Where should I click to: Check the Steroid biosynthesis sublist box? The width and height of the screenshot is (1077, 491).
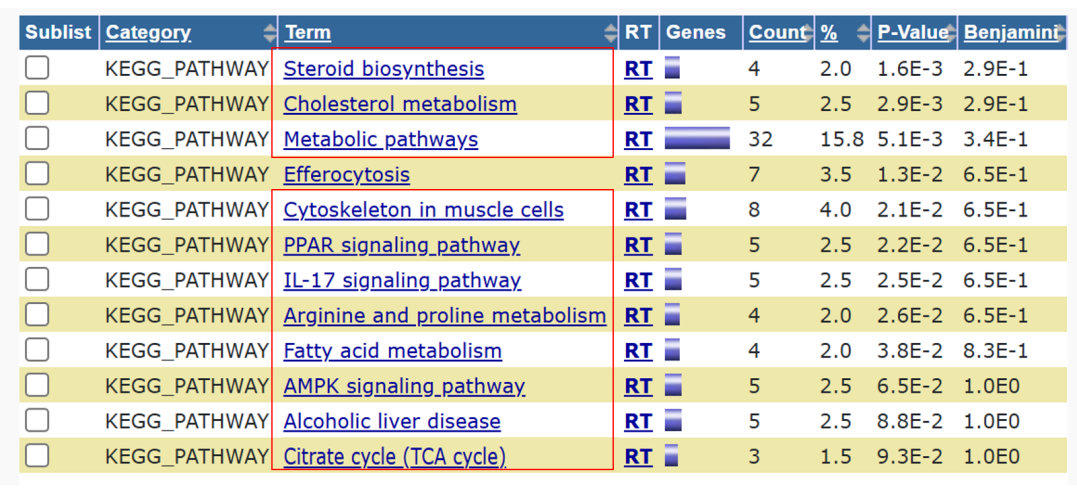(37, 68)
